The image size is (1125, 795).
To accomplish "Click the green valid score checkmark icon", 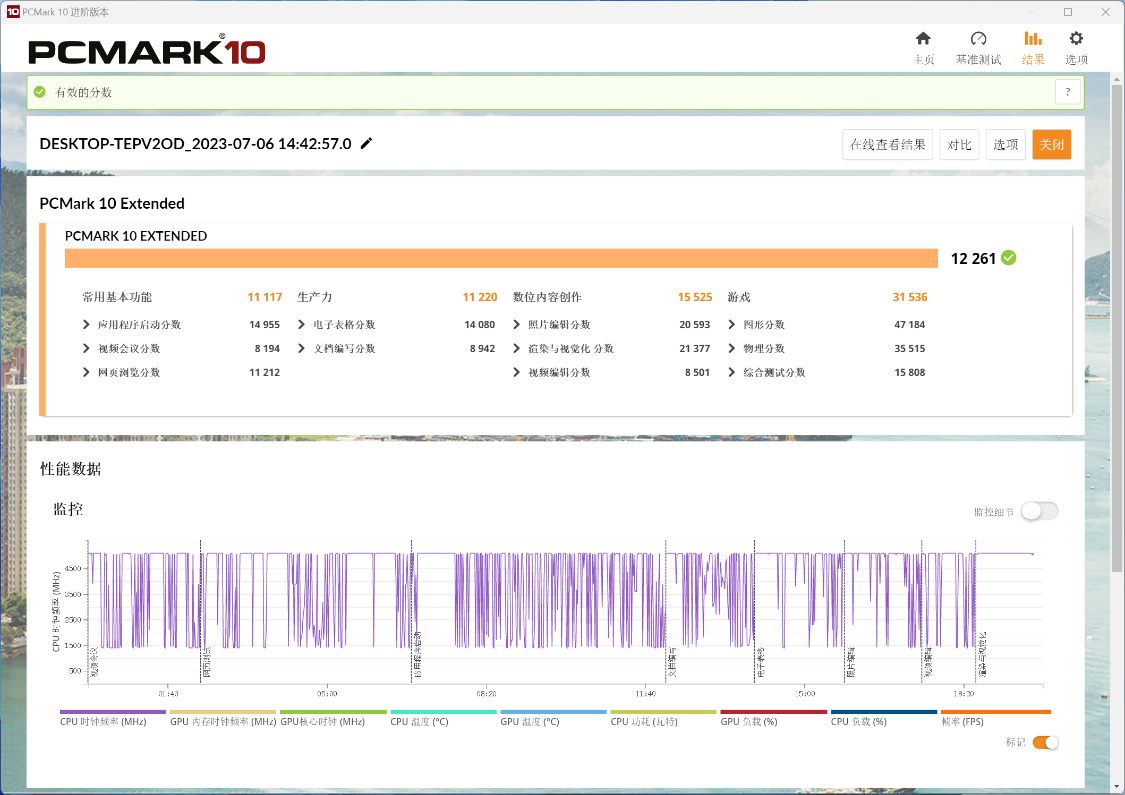I will point(40,92).
